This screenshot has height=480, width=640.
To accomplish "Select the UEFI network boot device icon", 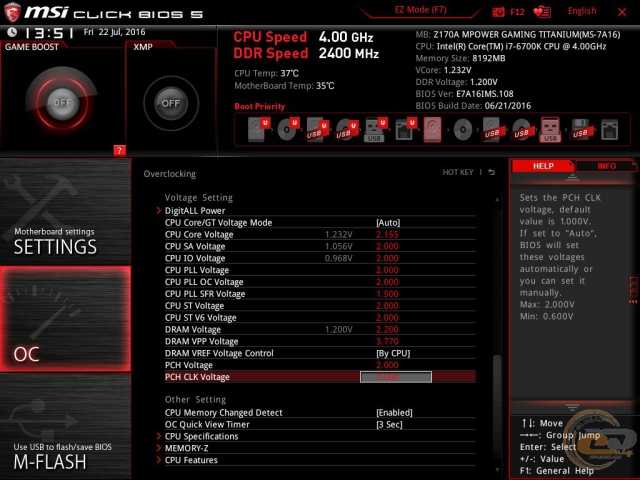I will point(405,129).
